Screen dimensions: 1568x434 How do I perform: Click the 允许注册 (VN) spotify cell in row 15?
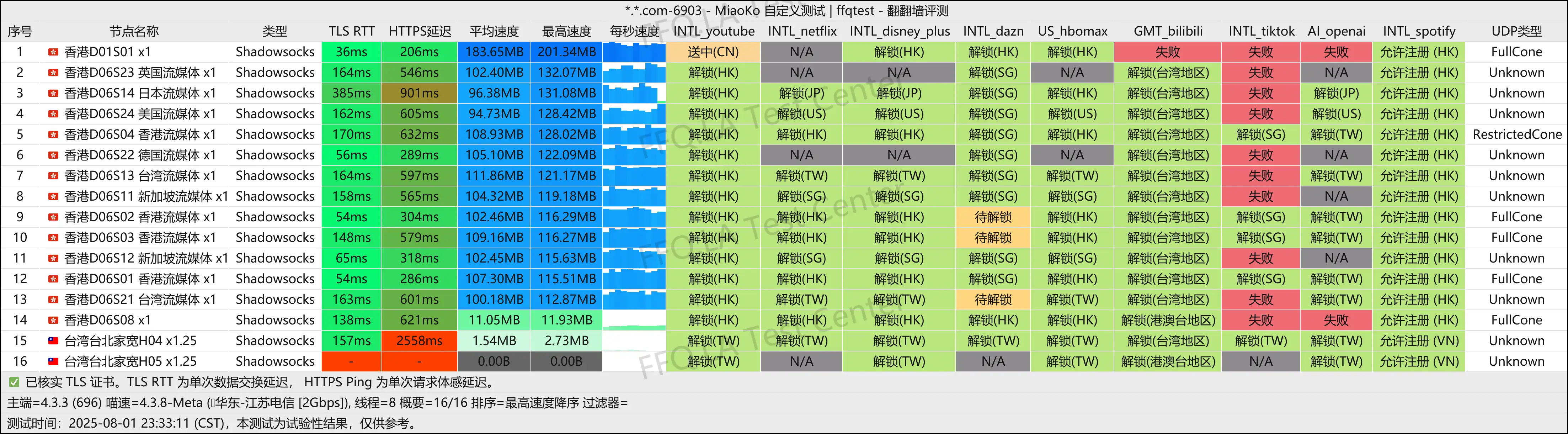point(1419,341)
